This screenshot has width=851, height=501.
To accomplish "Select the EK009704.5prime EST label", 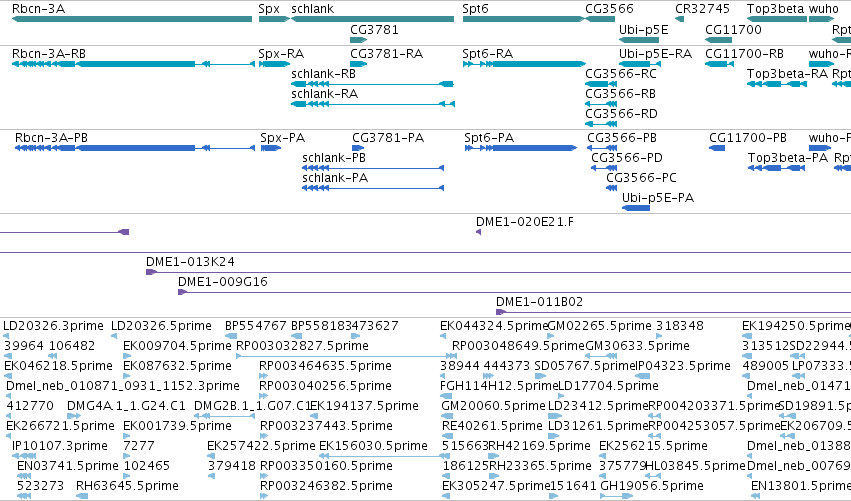I will pos(177,346).
